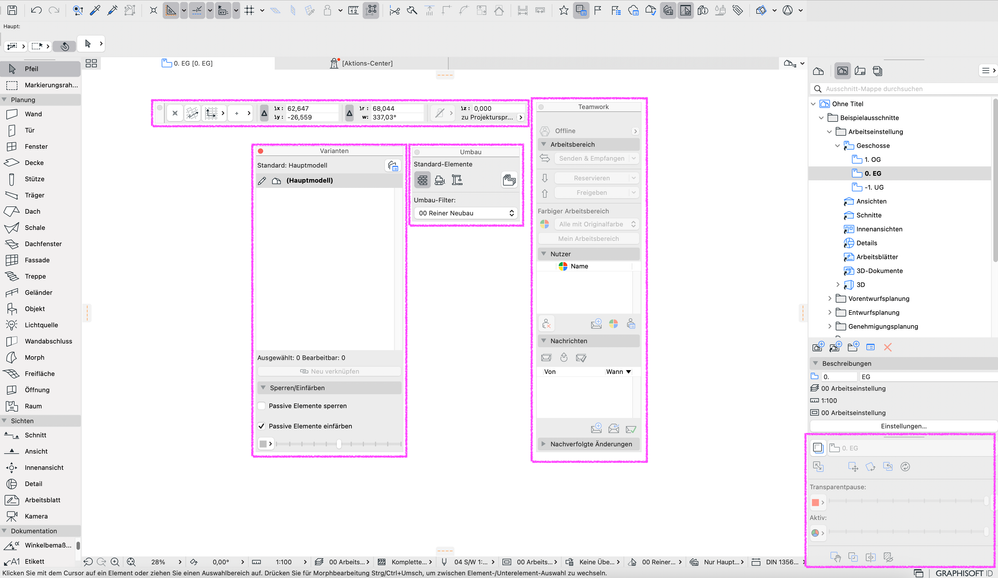
Task: Uncheck Passive Elemente einfärben checkbox
Action: 262,426
